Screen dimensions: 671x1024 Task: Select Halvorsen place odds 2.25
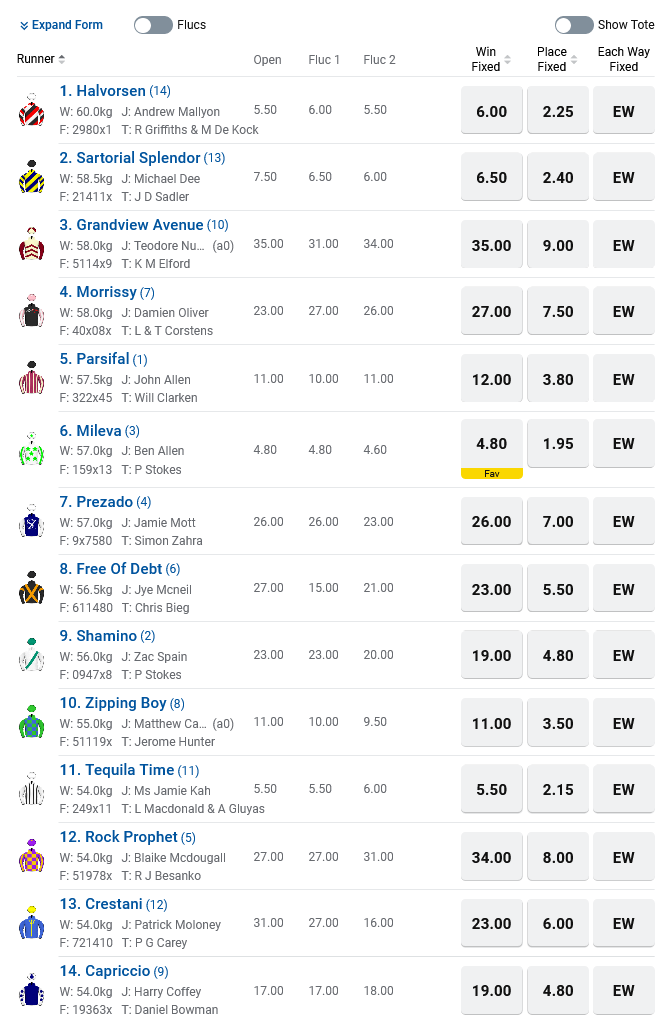pyautogui.click(x=557, y=111)
